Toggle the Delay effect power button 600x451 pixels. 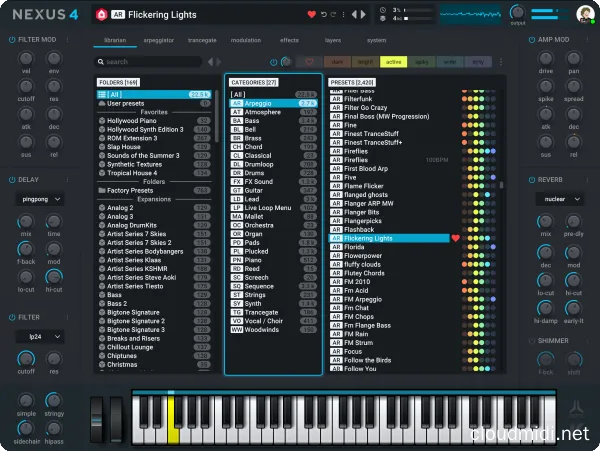(11, 180)
